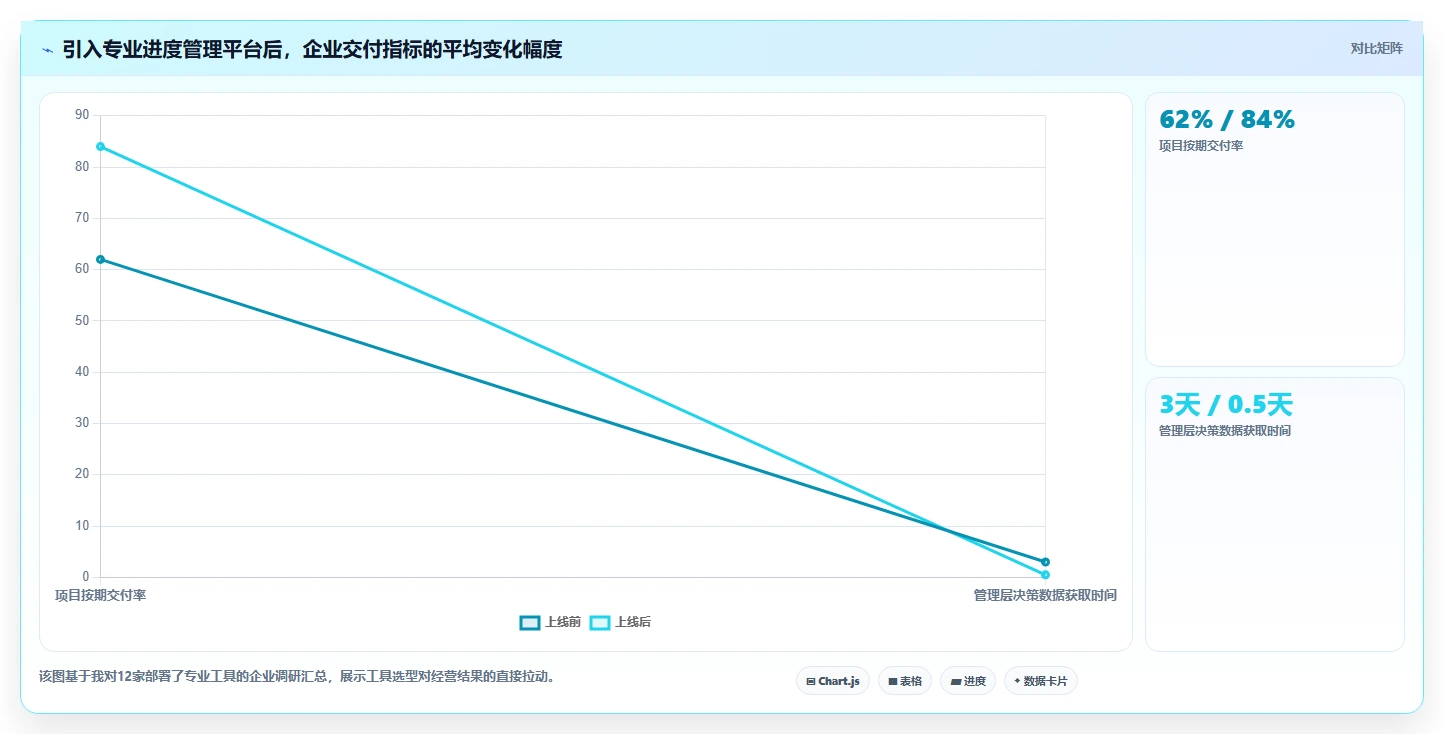1444x734 pixels.
Task: Click the Chart.js tag
Action: click(833, 681)
